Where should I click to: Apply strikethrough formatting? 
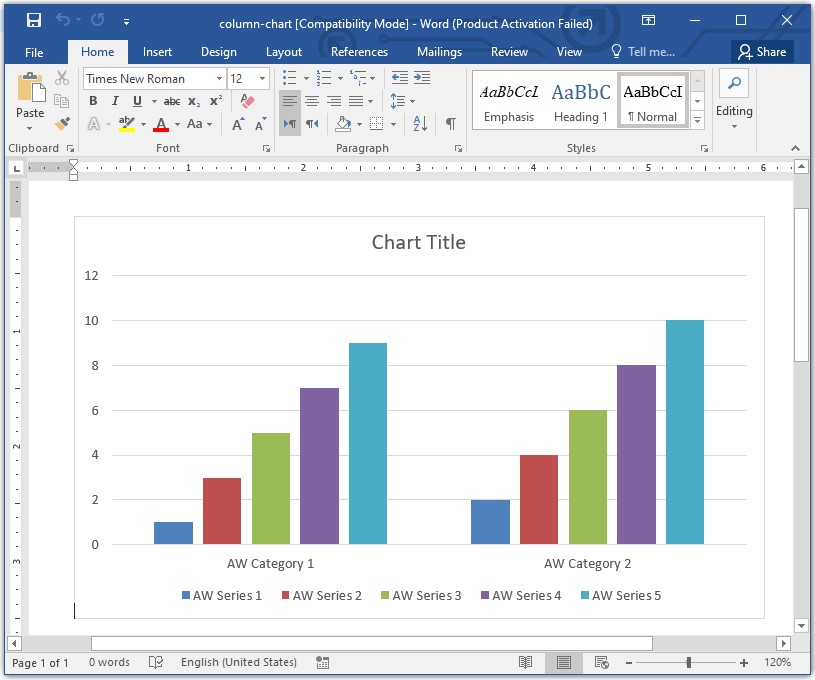[171, 101]
